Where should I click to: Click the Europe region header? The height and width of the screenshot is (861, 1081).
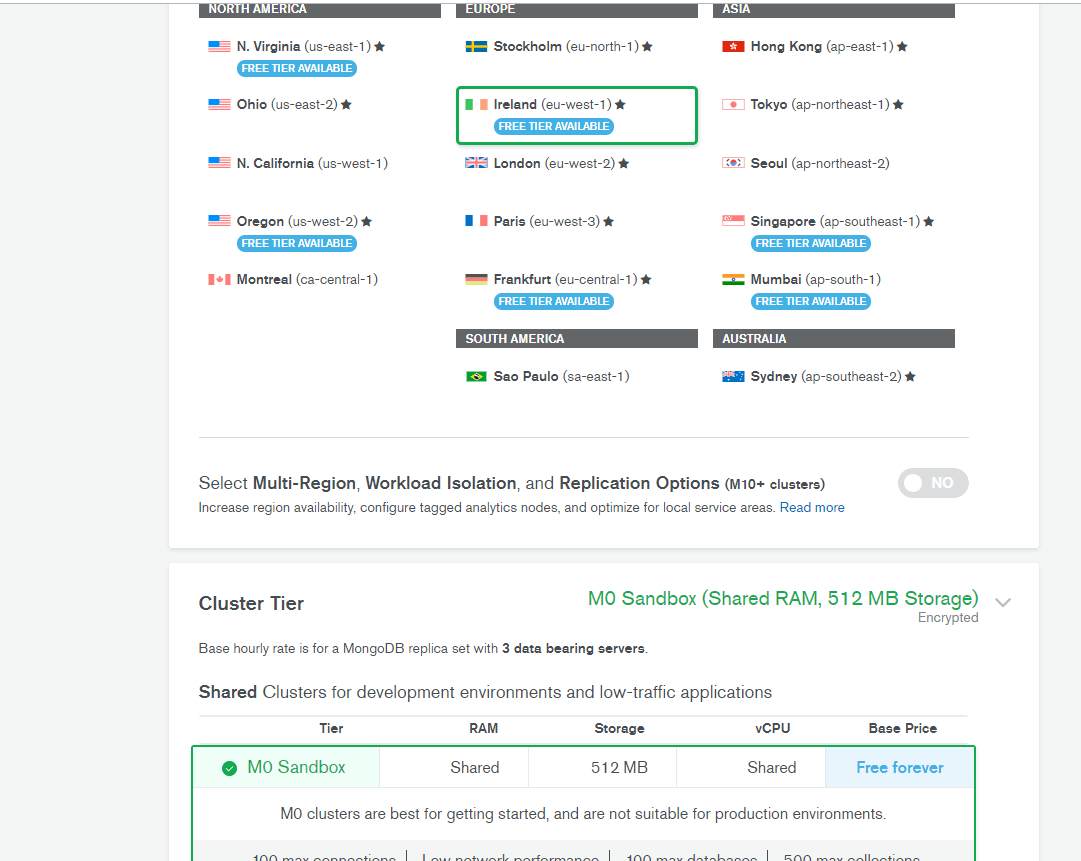click(x=576, y=10)
